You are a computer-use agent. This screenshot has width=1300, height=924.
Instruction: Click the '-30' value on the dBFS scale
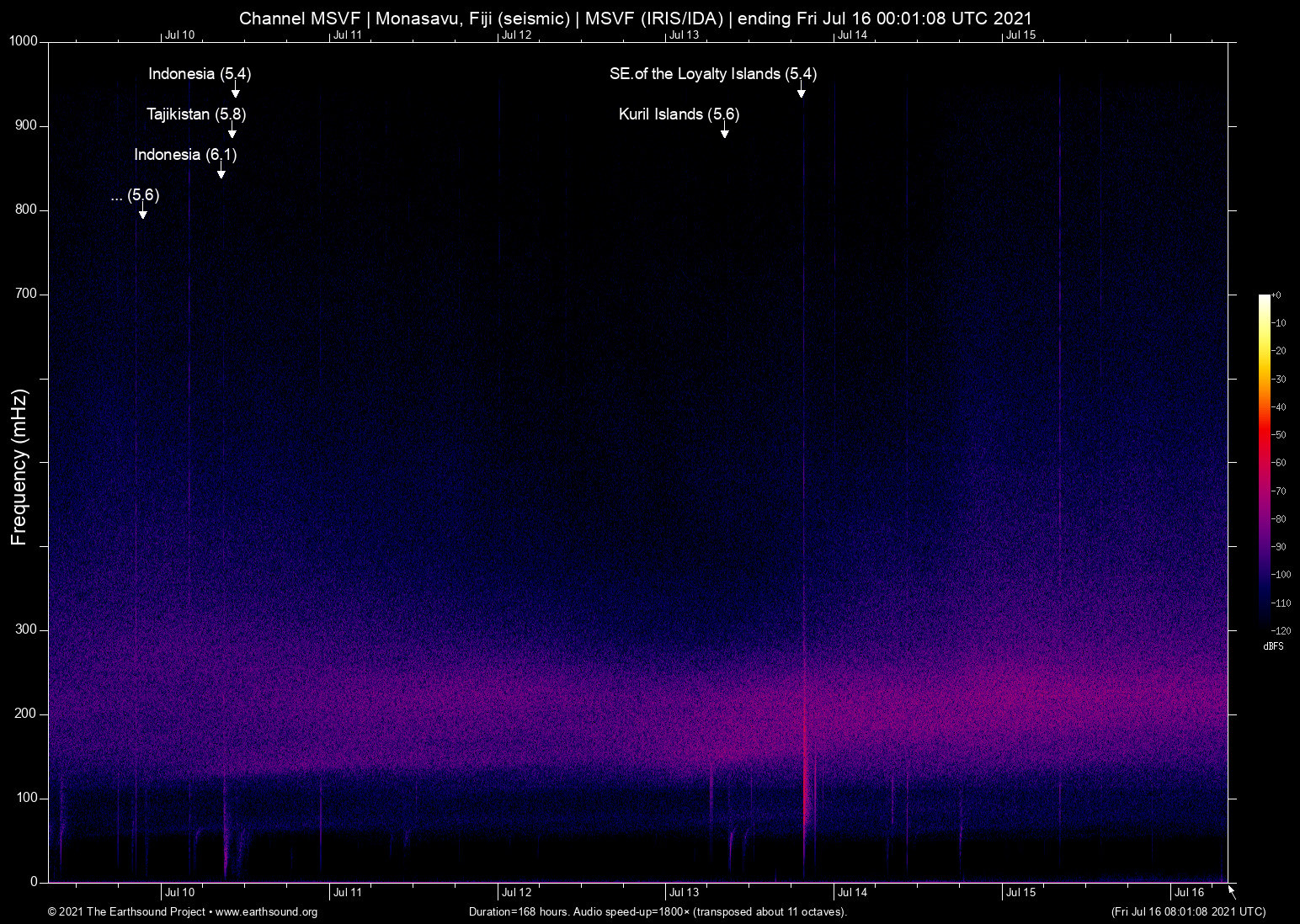pos(1278,380)
